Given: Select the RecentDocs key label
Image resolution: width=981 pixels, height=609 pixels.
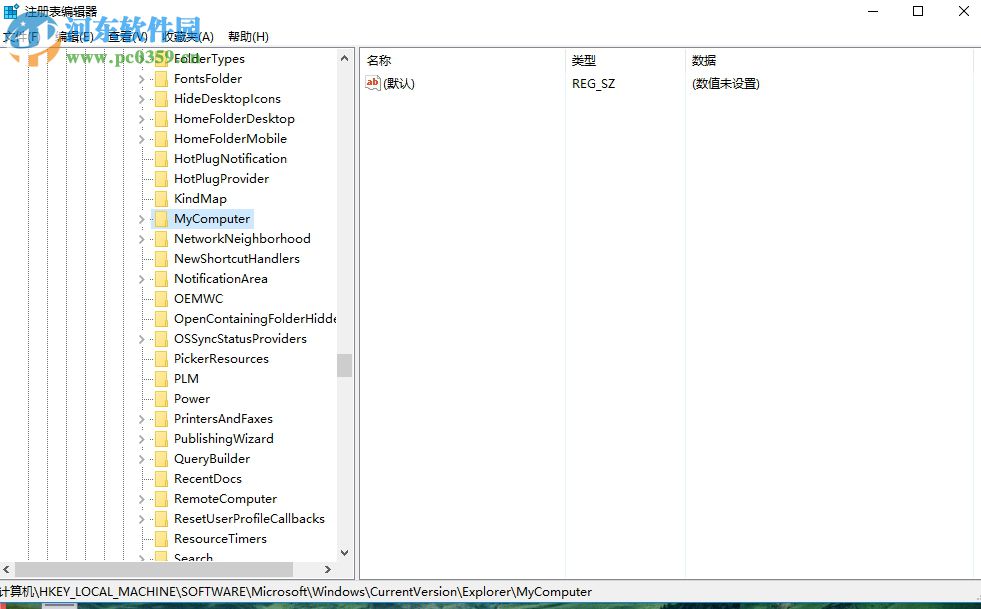Looking at the screenshot, I should 208,479.
